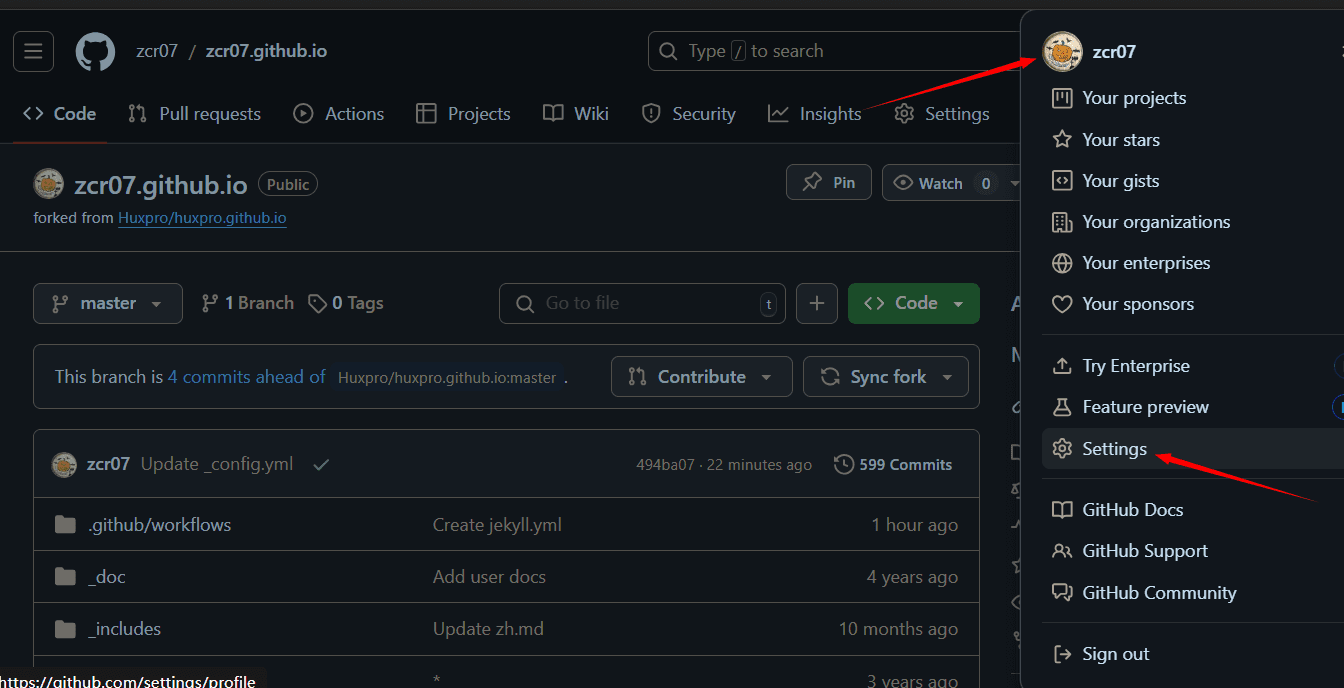Open the commit history clock icon
The height and width of the screenshot is (688, 1344).
click(844, 465)
